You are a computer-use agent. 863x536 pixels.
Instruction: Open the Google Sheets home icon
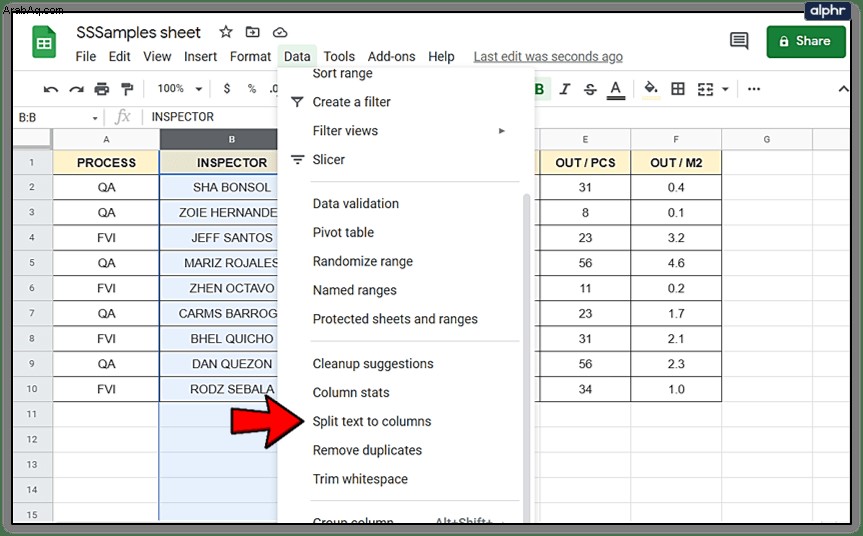click(x=44, y=42)
